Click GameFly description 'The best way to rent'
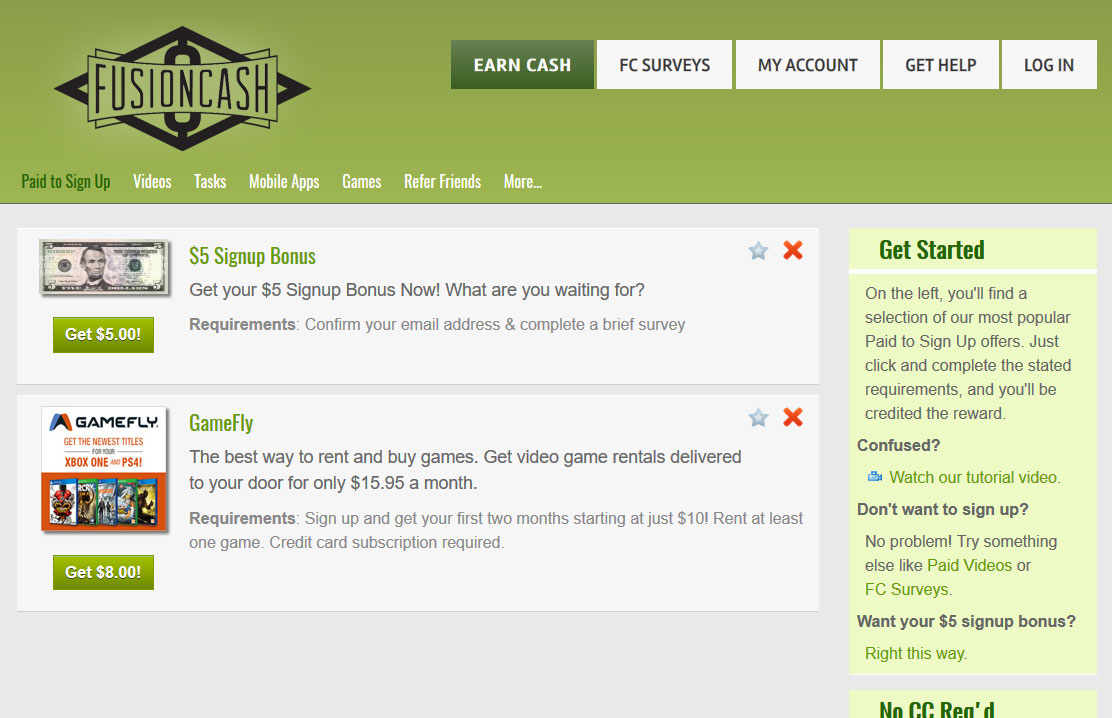Screen dimensions: 1112x718 tap(465, 470)
